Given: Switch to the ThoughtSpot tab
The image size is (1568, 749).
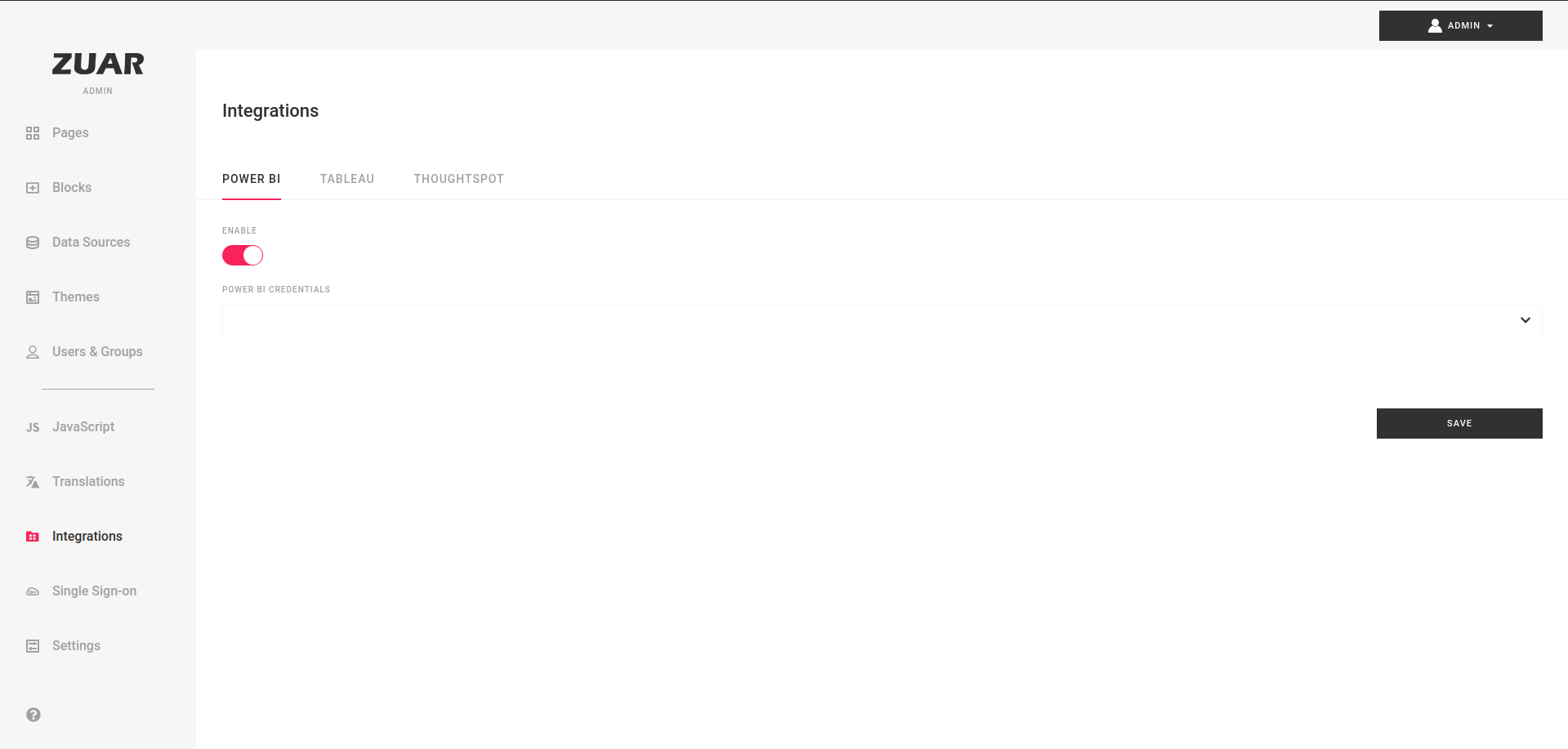Looking at the screenshot, I should click(458, 179).
